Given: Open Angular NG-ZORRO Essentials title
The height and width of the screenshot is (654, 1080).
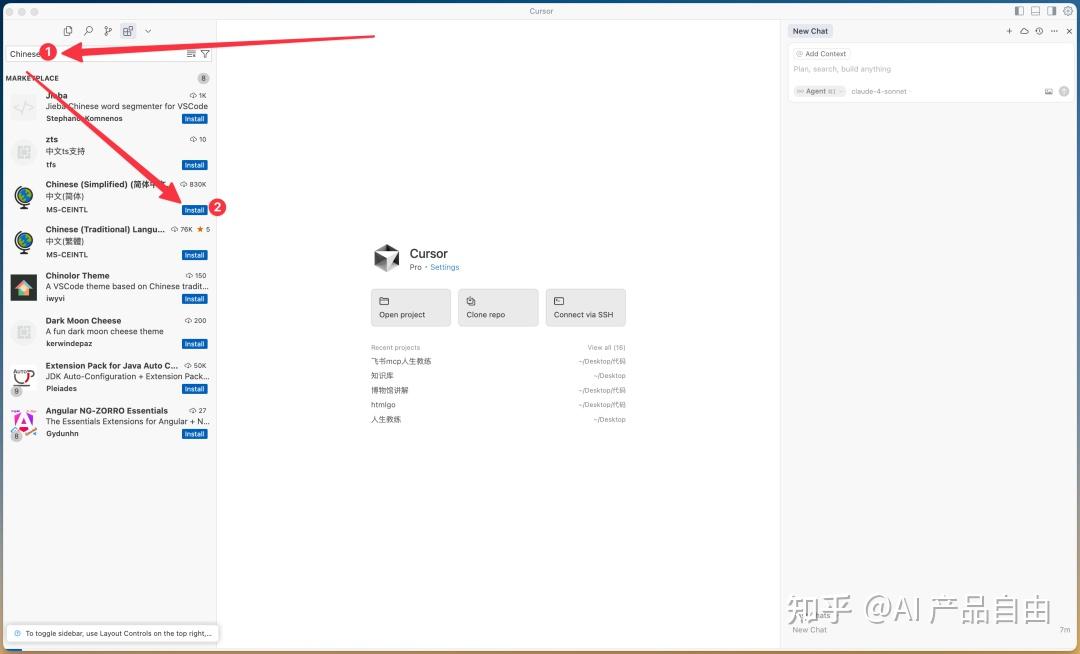Looking at the screenshot, I should pos(107,411).
